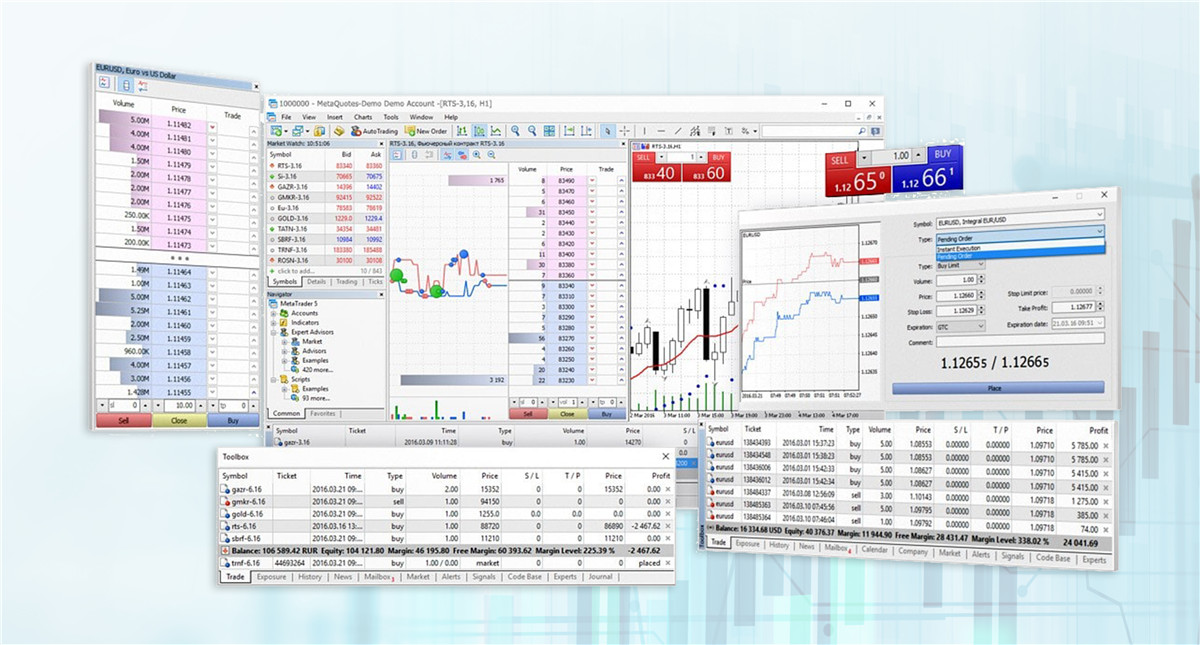Click the 10.00 volume field in EURUSD depth window
The image size is (1200, 645).
pos(180,405)
